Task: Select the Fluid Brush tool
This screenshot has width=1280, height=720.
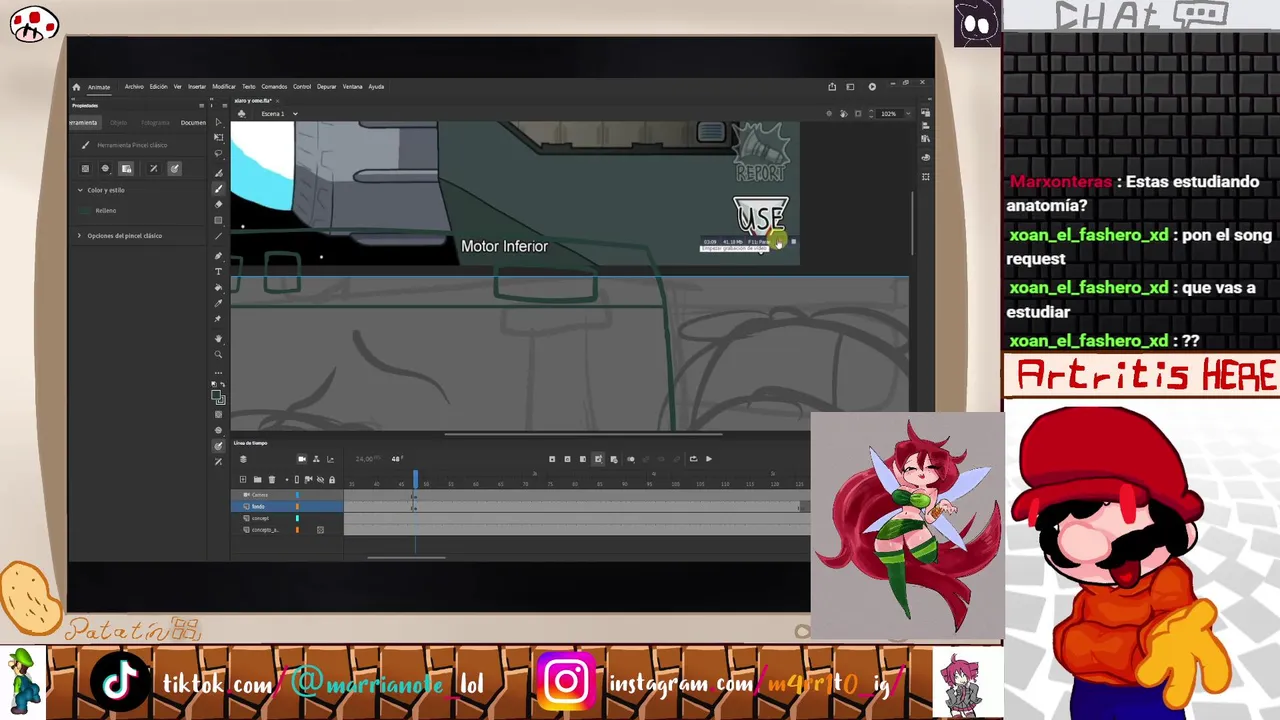Action: click(218, 173)
